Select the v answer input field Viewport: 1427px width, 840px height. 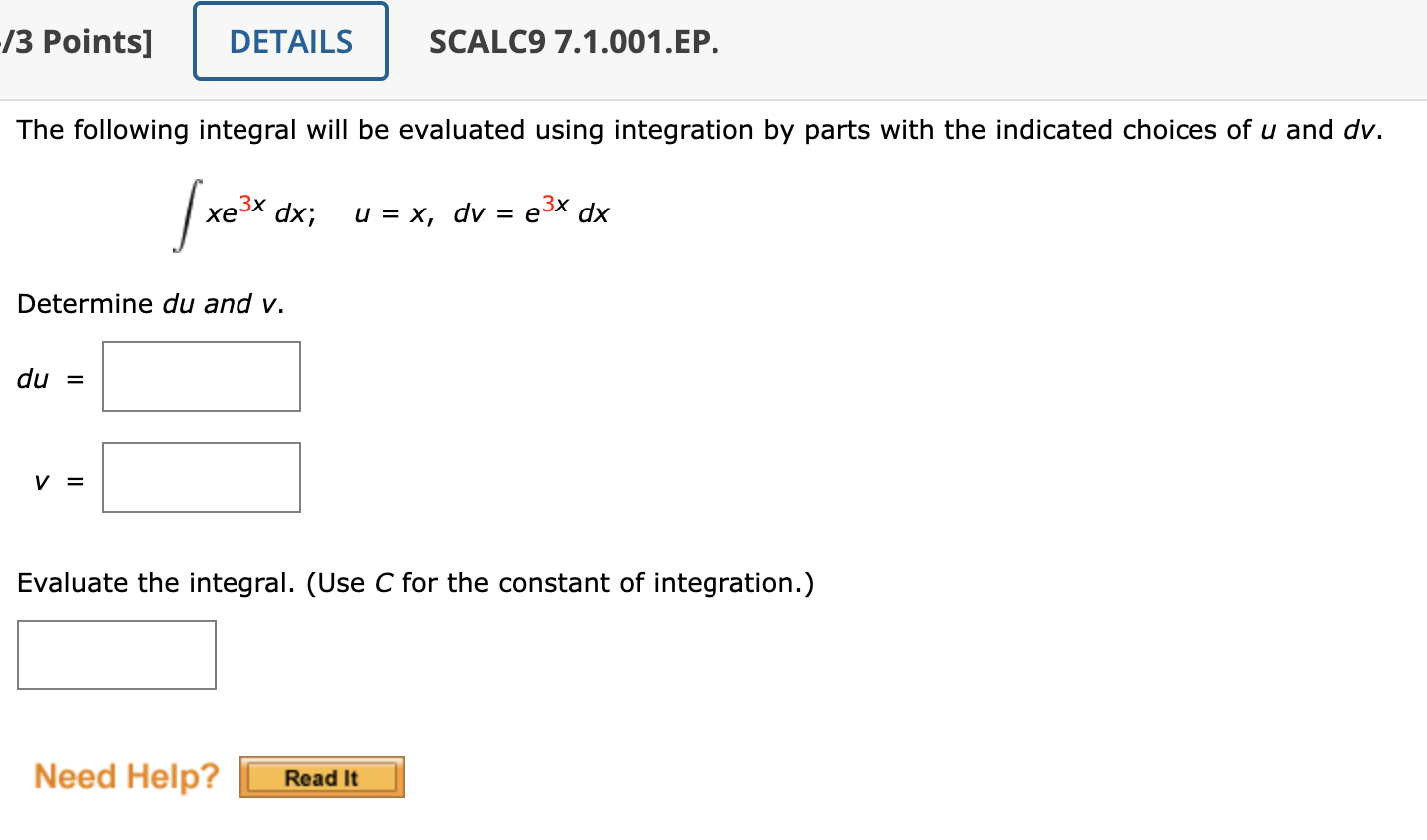(x=200, y=477)
